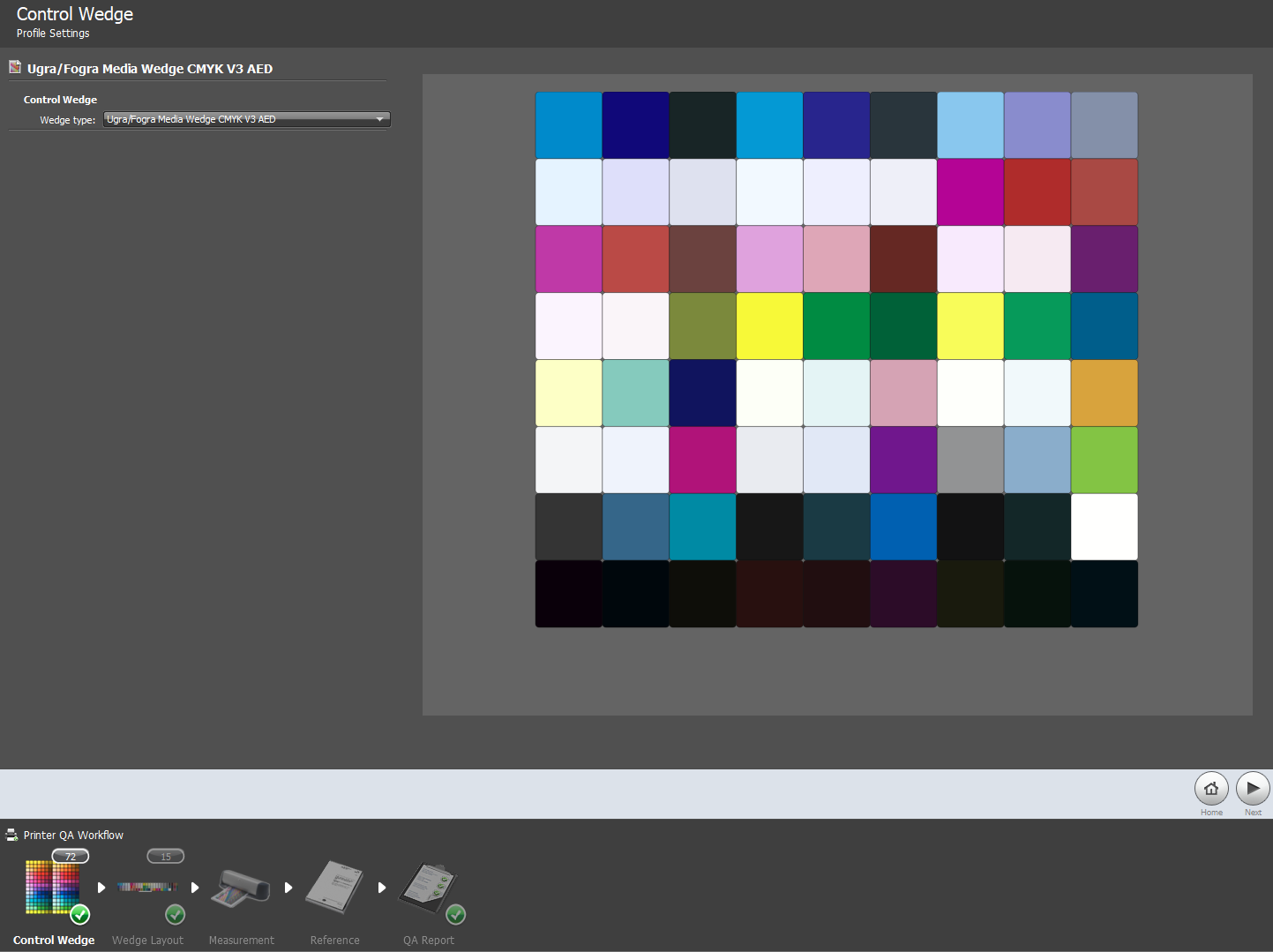This screenshot has height=952, width=1273.
Task: Click the Control Wedge workflow step icon
Action: [x=52, y=888]
